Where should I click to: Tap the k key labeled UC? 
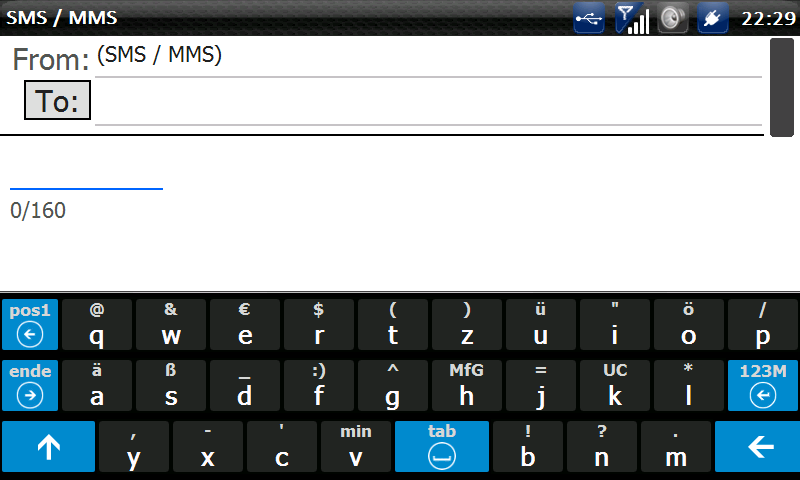pos(615,386)
